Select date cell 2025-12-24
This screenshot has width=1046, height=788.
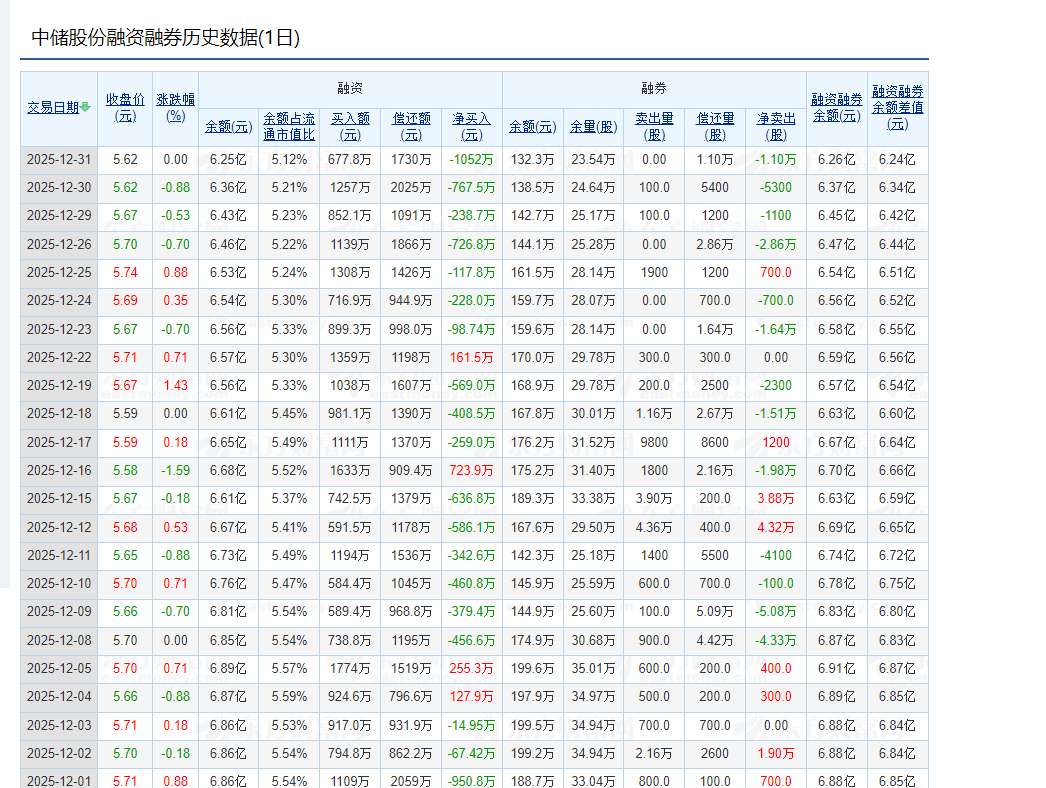(x=59, y=300)
